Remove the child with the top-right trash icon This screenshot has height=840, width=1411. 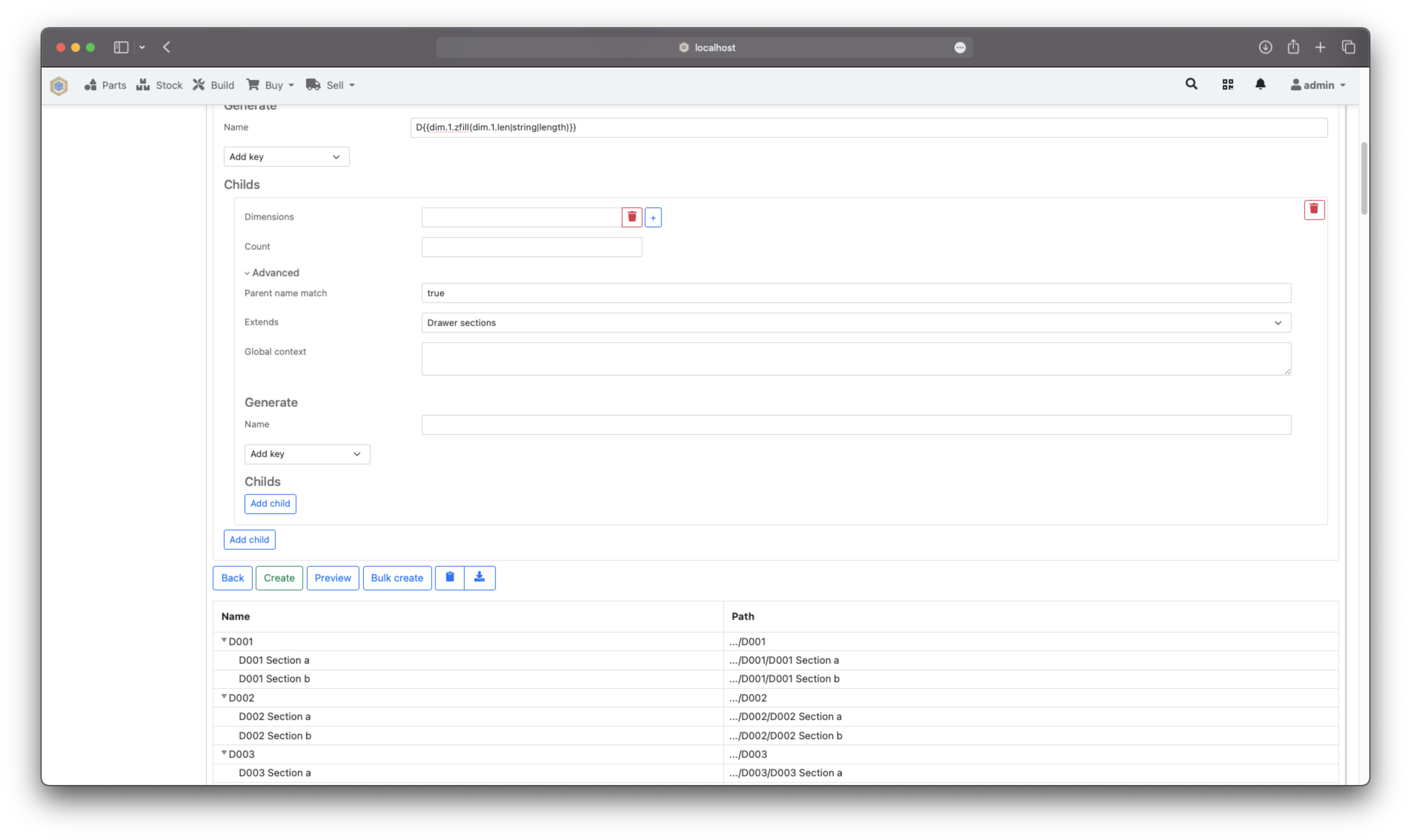click(1314, 209)
